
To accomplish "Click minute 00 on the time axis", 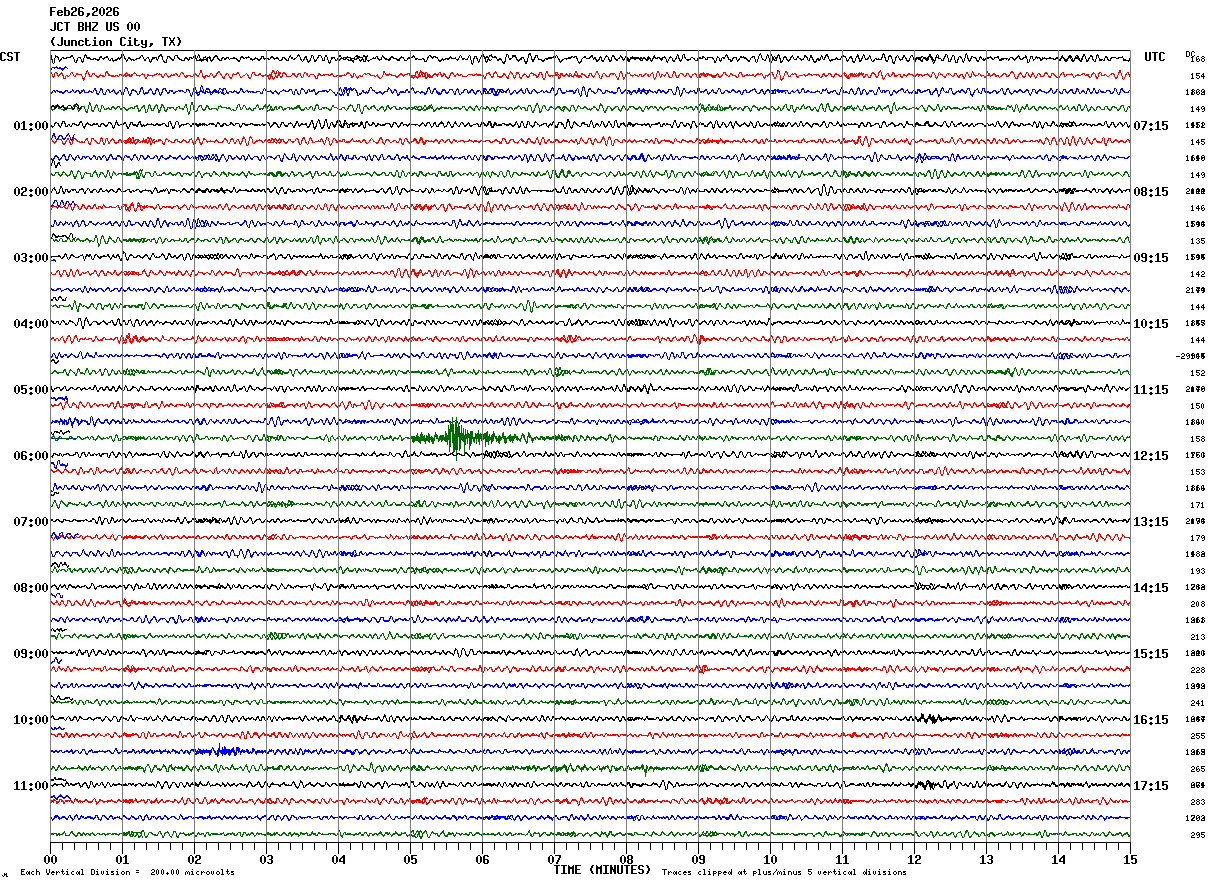I will 51,859.
